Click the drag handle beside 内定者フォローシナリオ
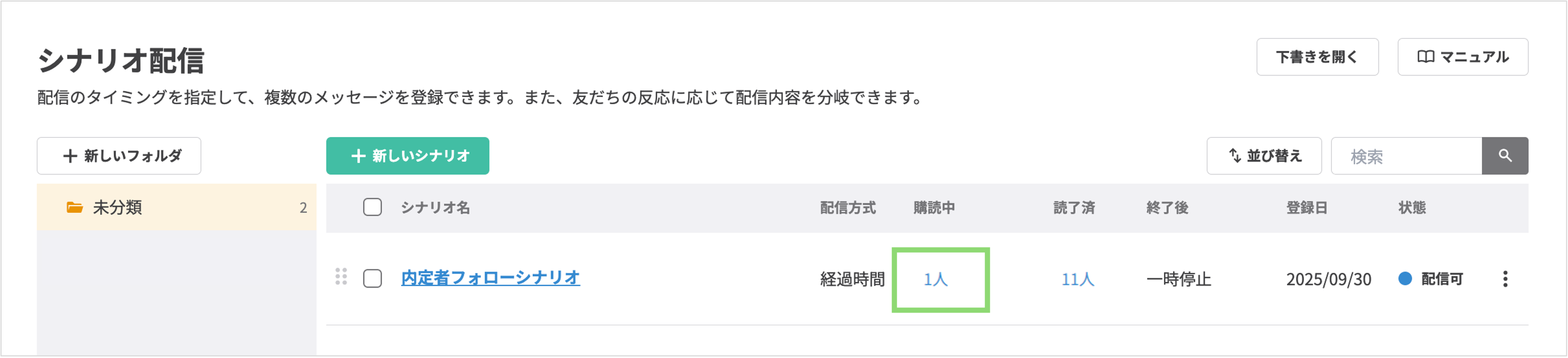The image size is (1568, 358). (x=341, y=277)
